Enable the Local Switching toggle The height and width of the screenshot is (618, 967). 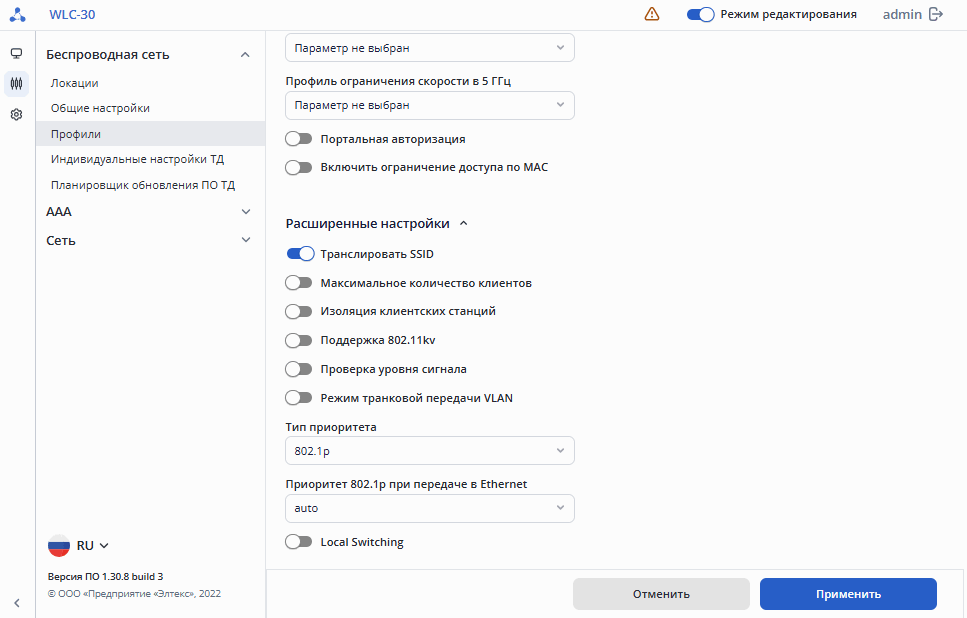[x=300, y=542]
